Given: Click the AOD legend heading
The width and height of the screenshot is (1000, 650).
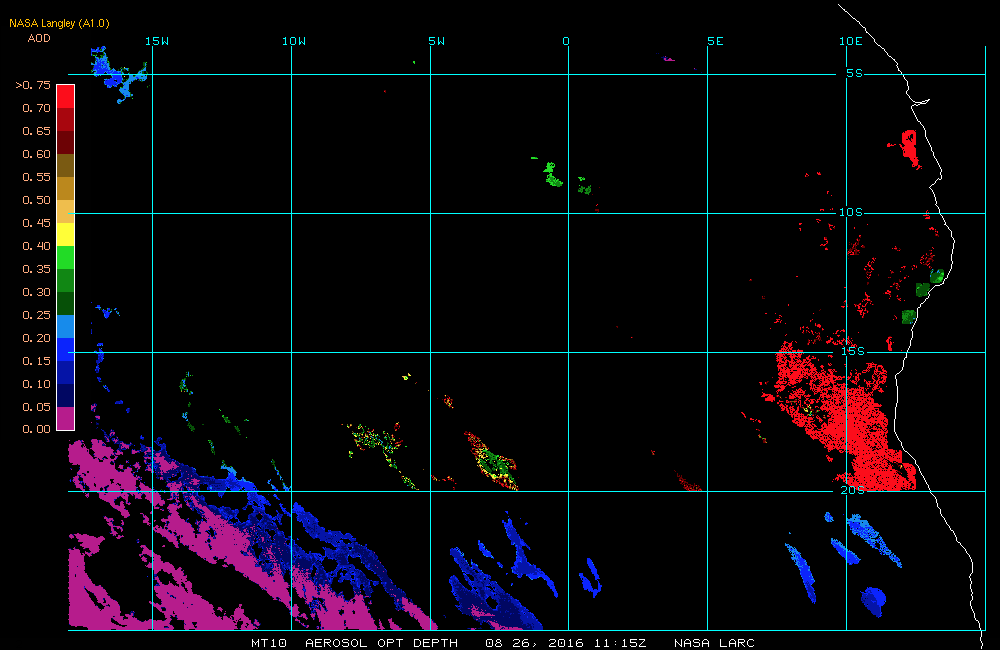Looking at the screenshot, I should pos(39,38).
